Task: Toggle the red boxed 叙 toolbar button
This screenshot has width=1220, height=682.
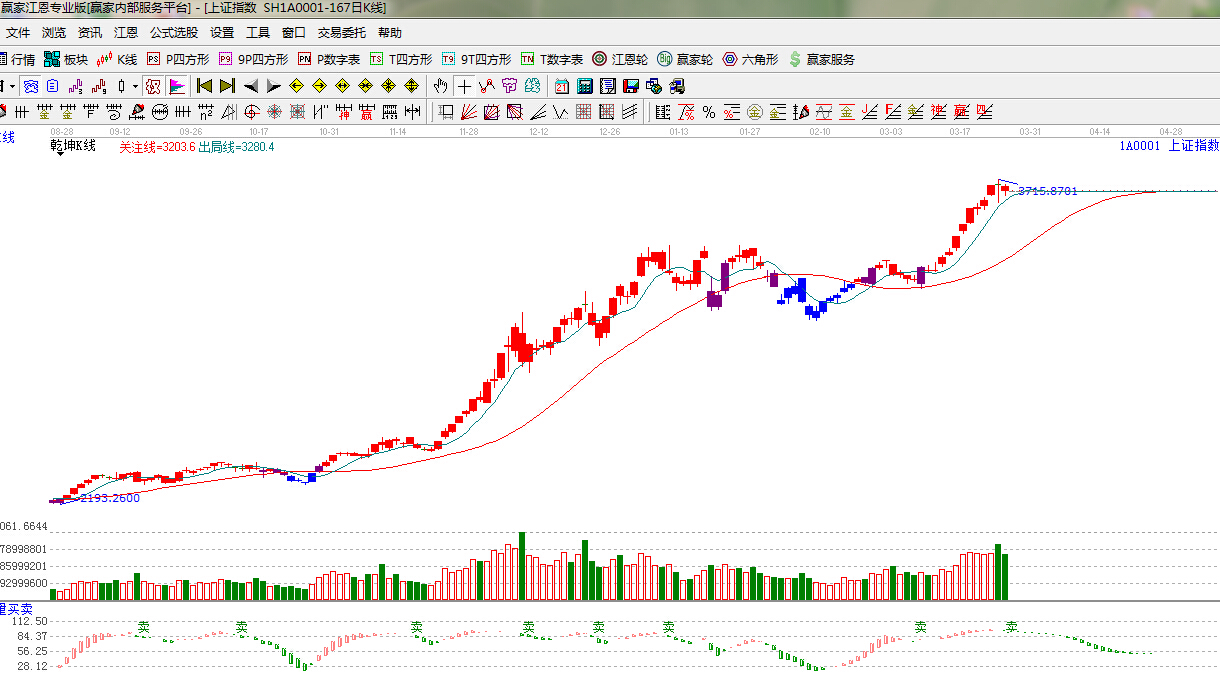Action: [x=152, y=86]
